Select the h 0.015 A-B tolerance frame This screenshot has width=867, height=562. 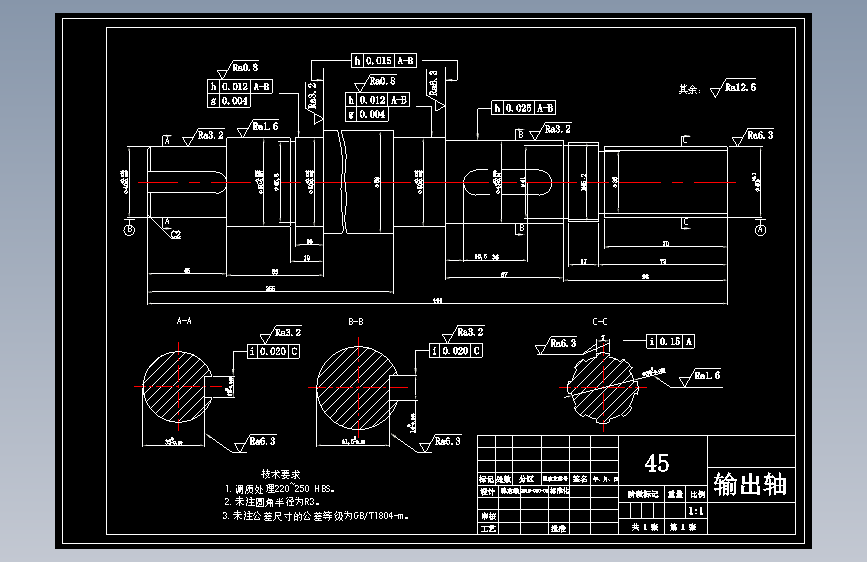coord(384,60)
